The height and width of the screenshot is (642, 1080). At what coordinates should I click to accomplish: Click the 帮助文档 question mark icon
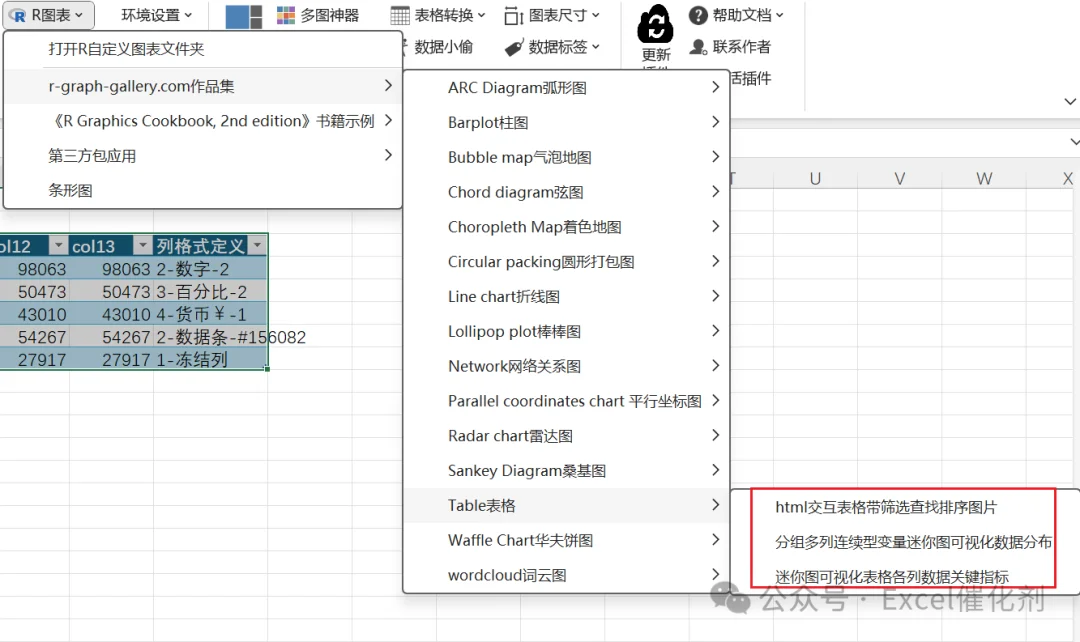coord(698,15)
